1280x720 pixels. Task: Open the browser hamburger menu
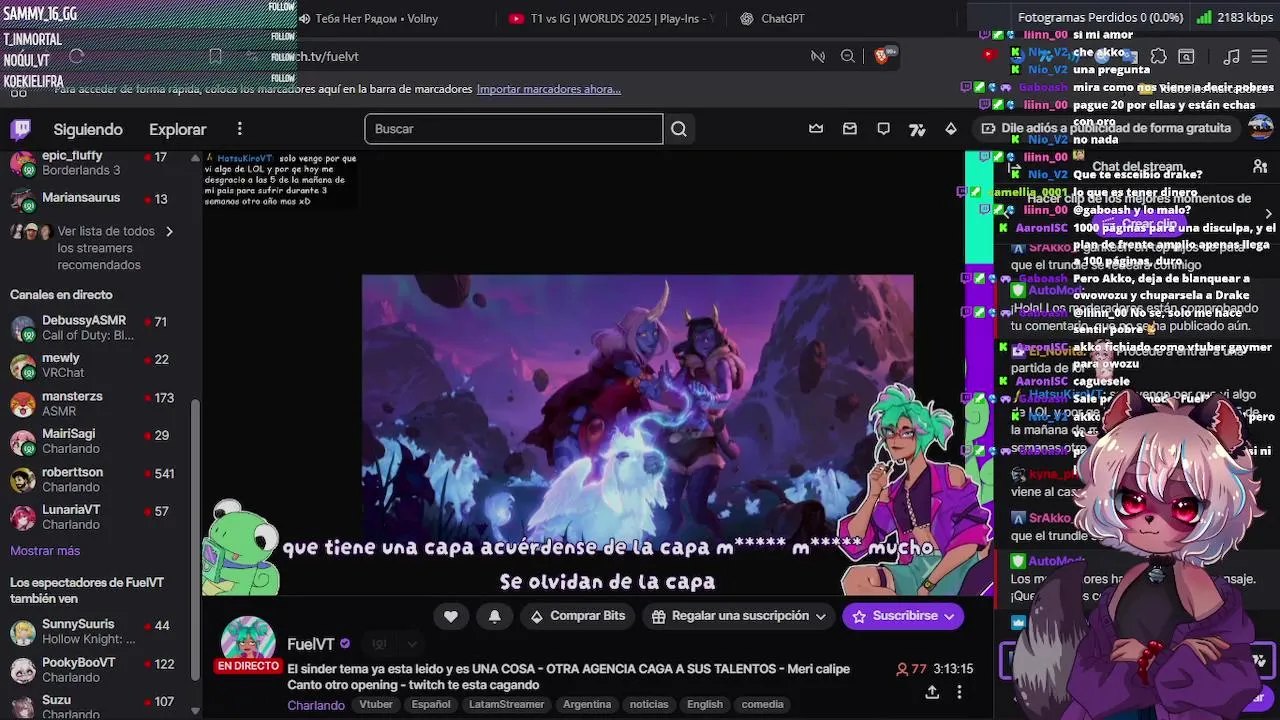1260,56
